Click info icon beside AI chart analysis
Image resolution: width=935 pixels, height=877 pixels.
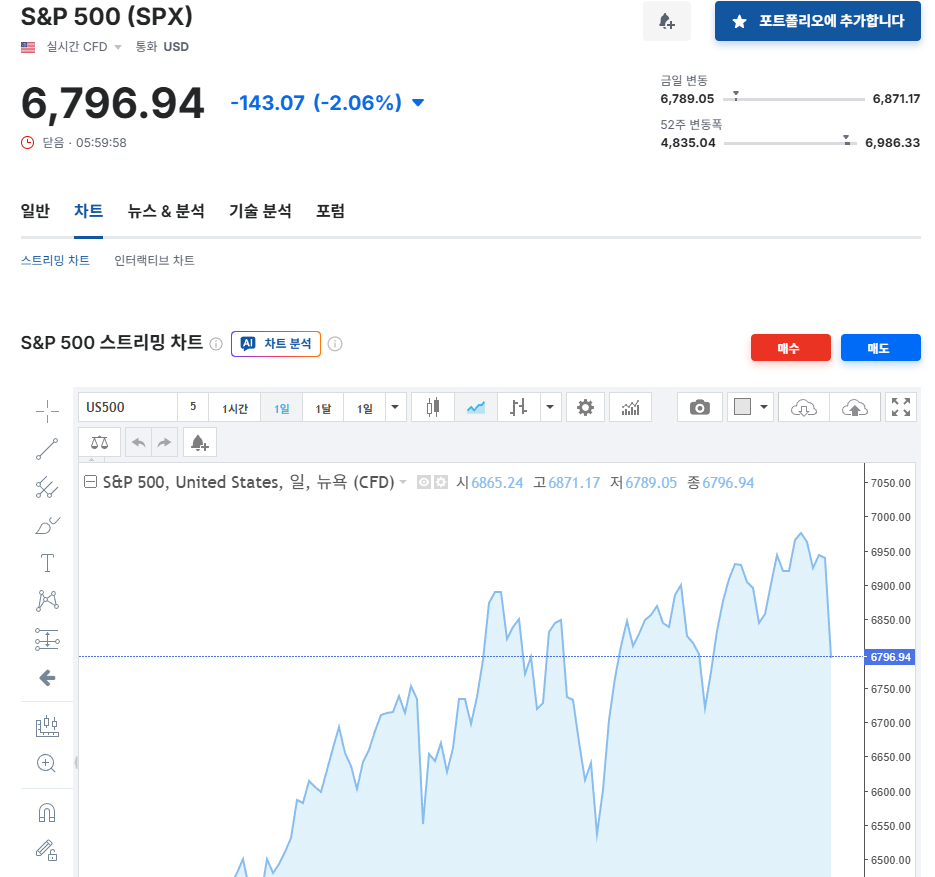coord(335,344)
